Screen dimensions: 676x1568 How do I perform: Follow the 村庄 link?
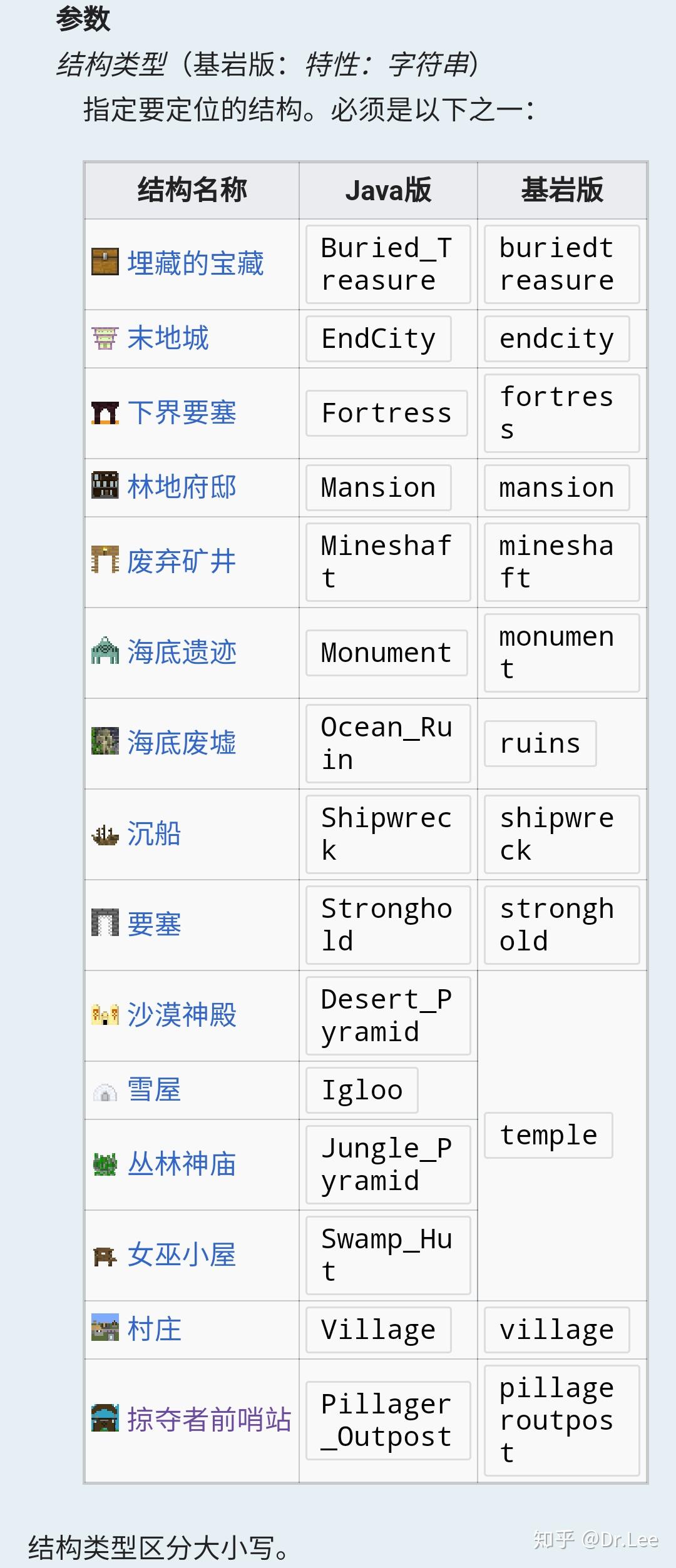click(x=154, y=1330)
